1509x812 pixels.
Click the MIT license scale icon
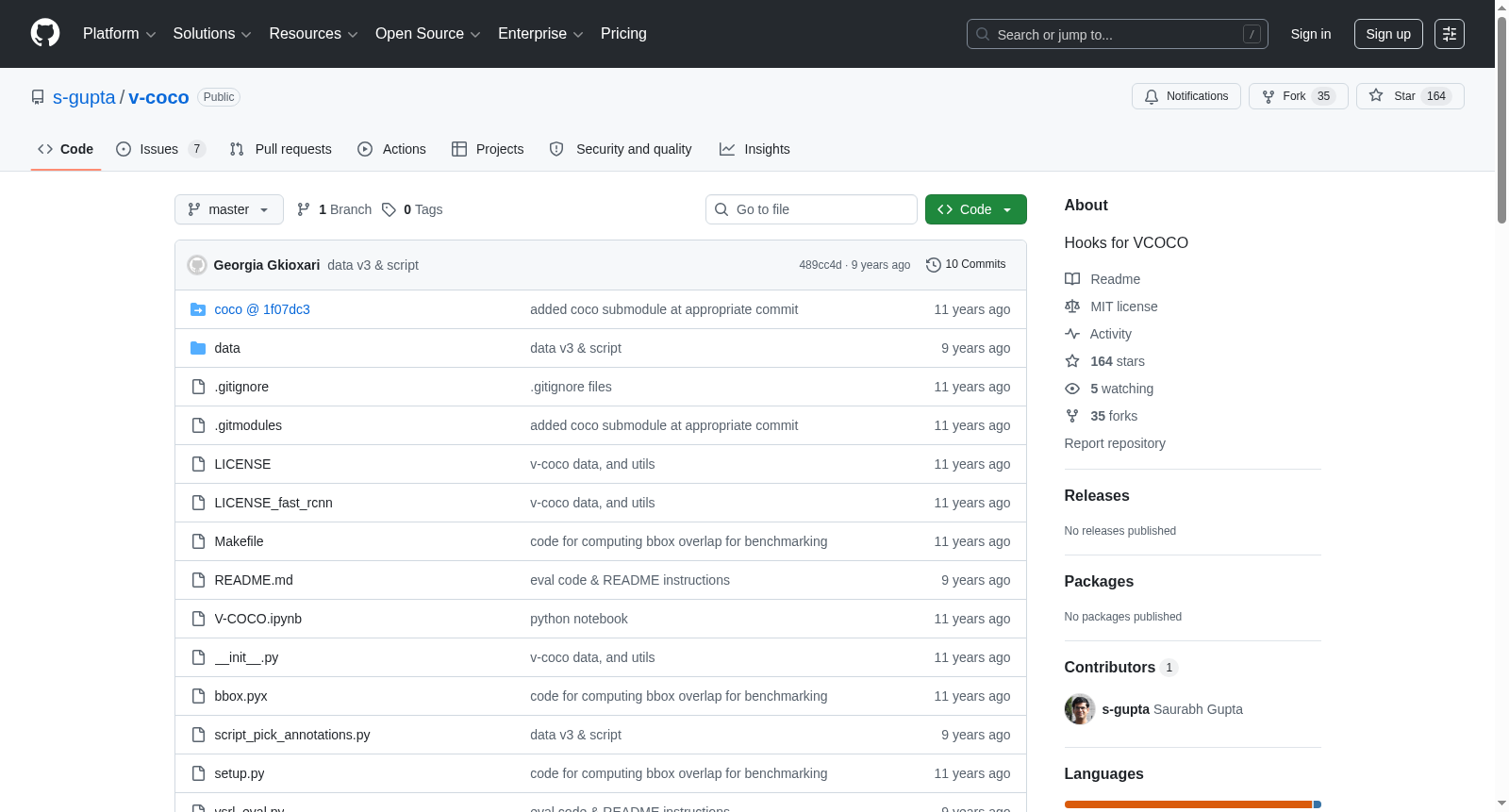pos(1072,307)
